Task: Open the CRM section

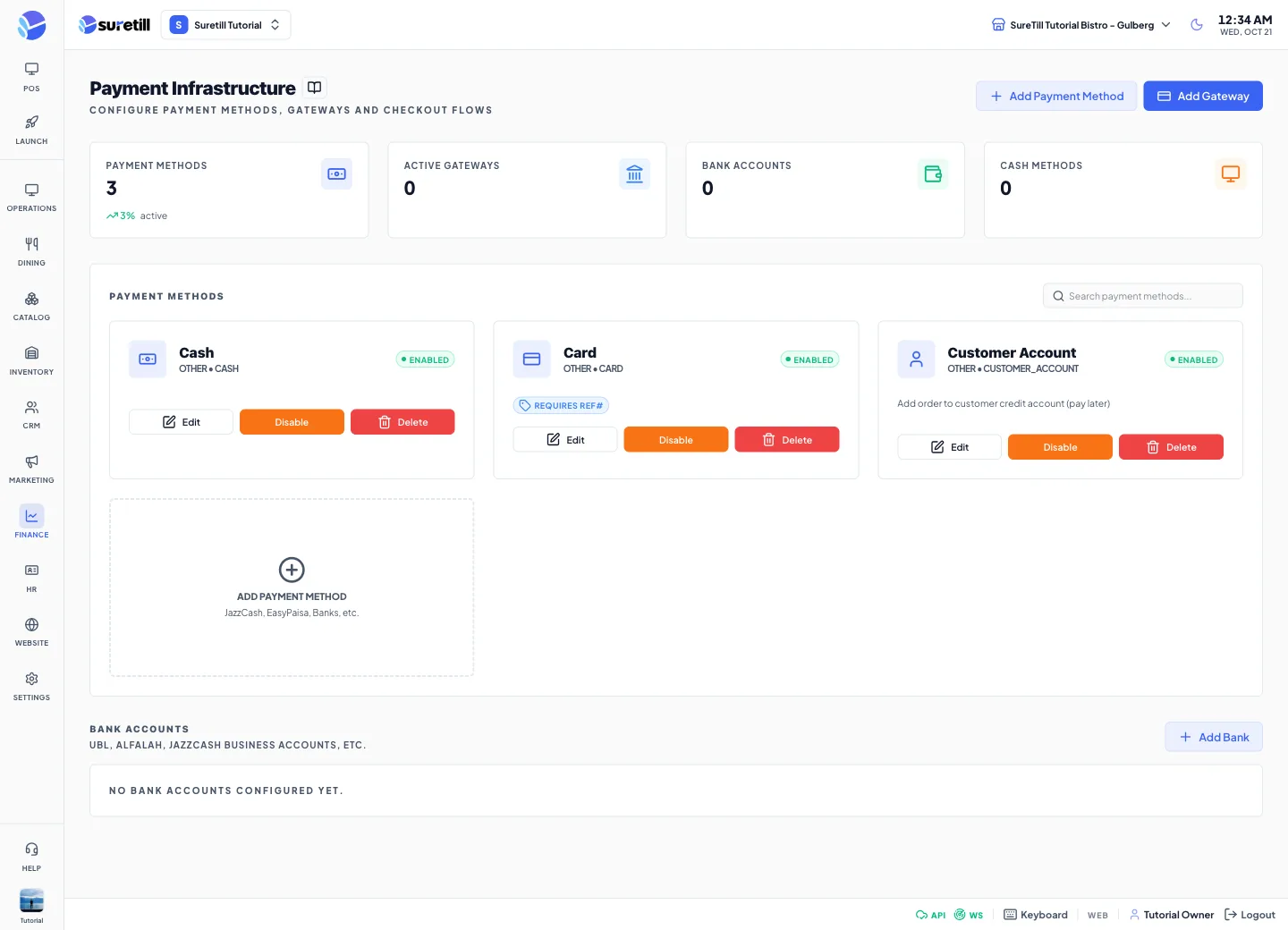Action: [x=31, y=415]
